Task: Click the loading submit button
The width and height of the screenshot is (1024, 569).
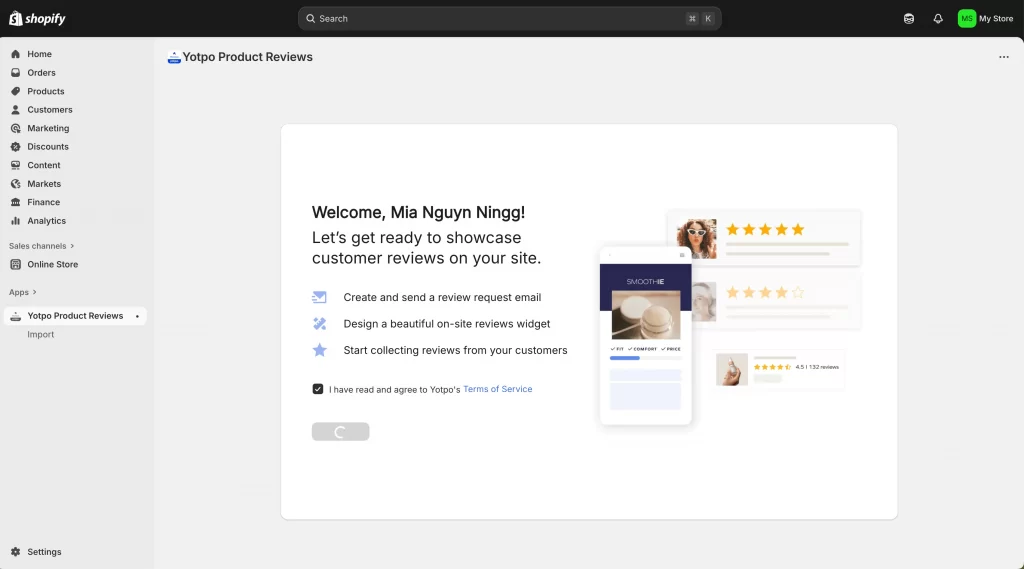Action: (x=340, y=432)
